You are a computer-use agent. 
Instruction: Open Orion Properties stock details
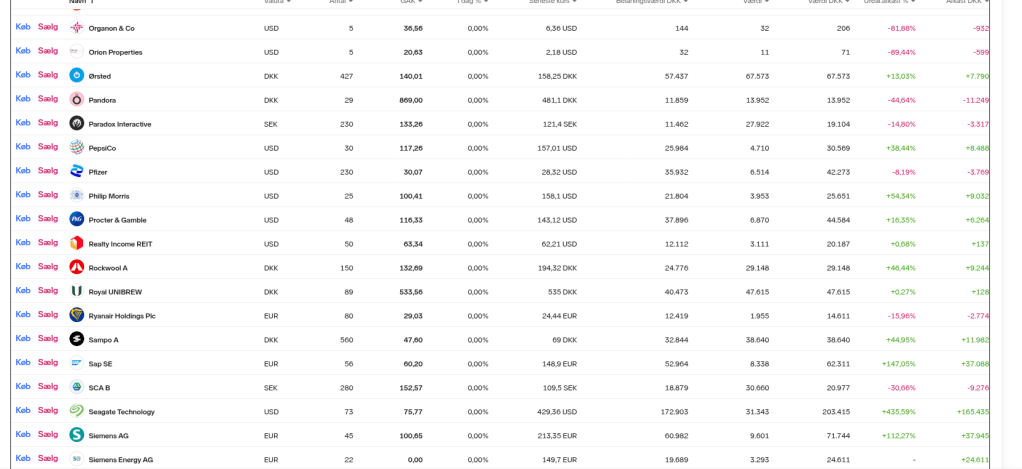[x=115, y=52]
